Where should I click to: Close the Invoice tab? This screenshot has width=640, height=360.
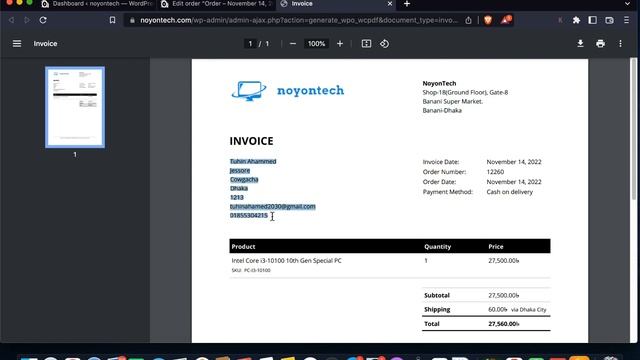390,4
